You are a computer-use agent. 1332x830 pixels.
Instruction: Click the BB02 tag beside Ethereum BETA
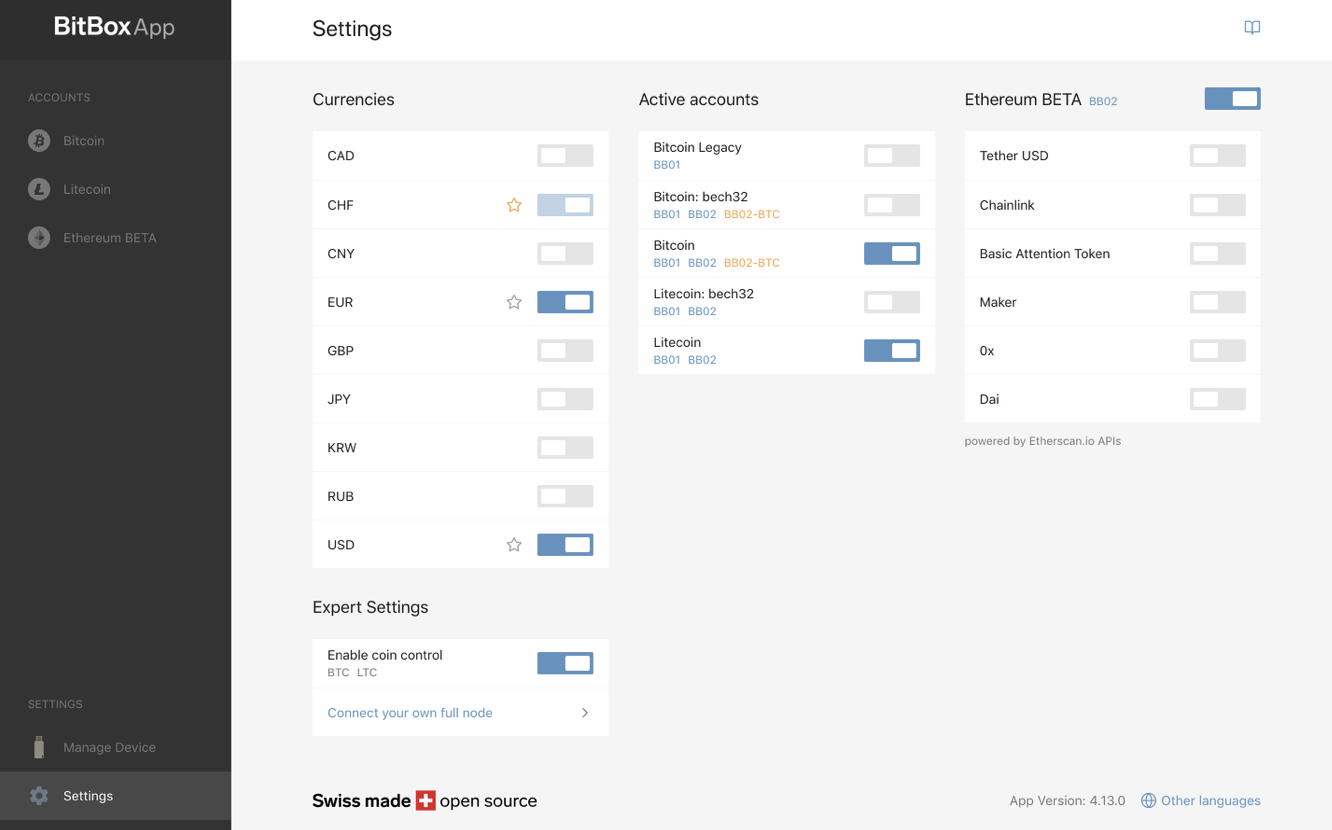(1103, 101)
